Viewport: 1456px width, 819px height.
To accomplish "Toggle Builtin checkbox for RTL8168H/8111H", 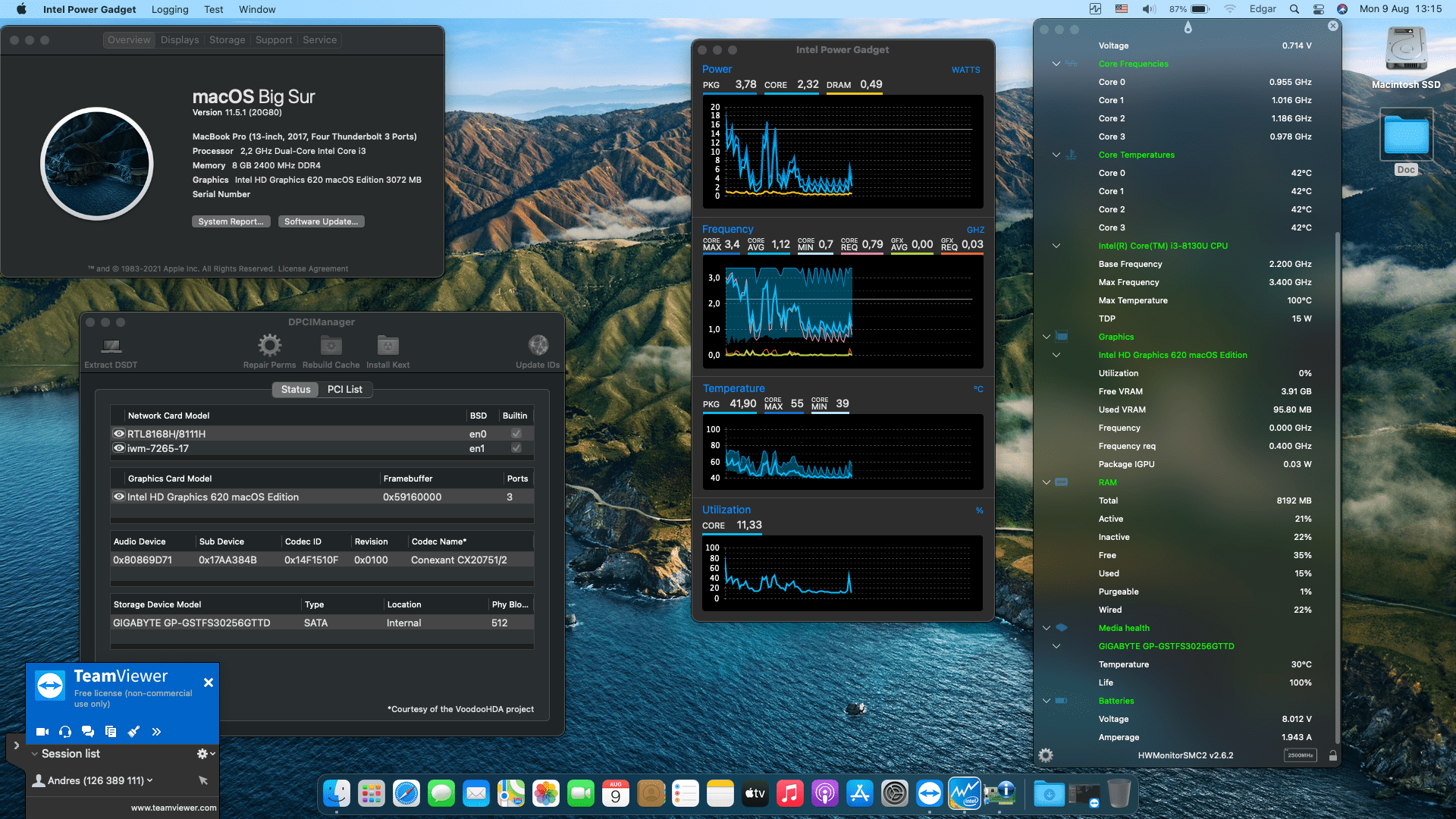I will pyautogui.click(x=516, y=434).
